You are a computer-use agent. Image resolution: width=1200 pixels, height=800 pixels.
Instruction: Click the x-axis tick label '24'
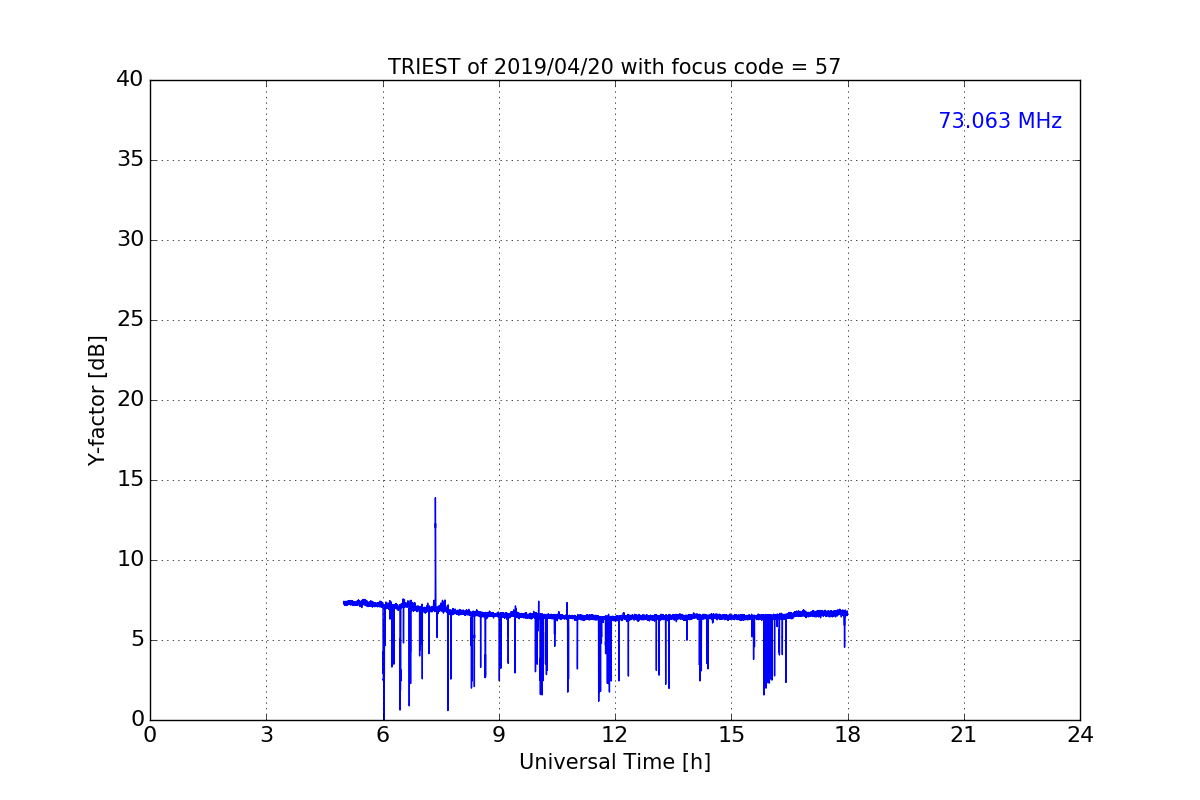pyautogui.click(x=1080, y=735)
